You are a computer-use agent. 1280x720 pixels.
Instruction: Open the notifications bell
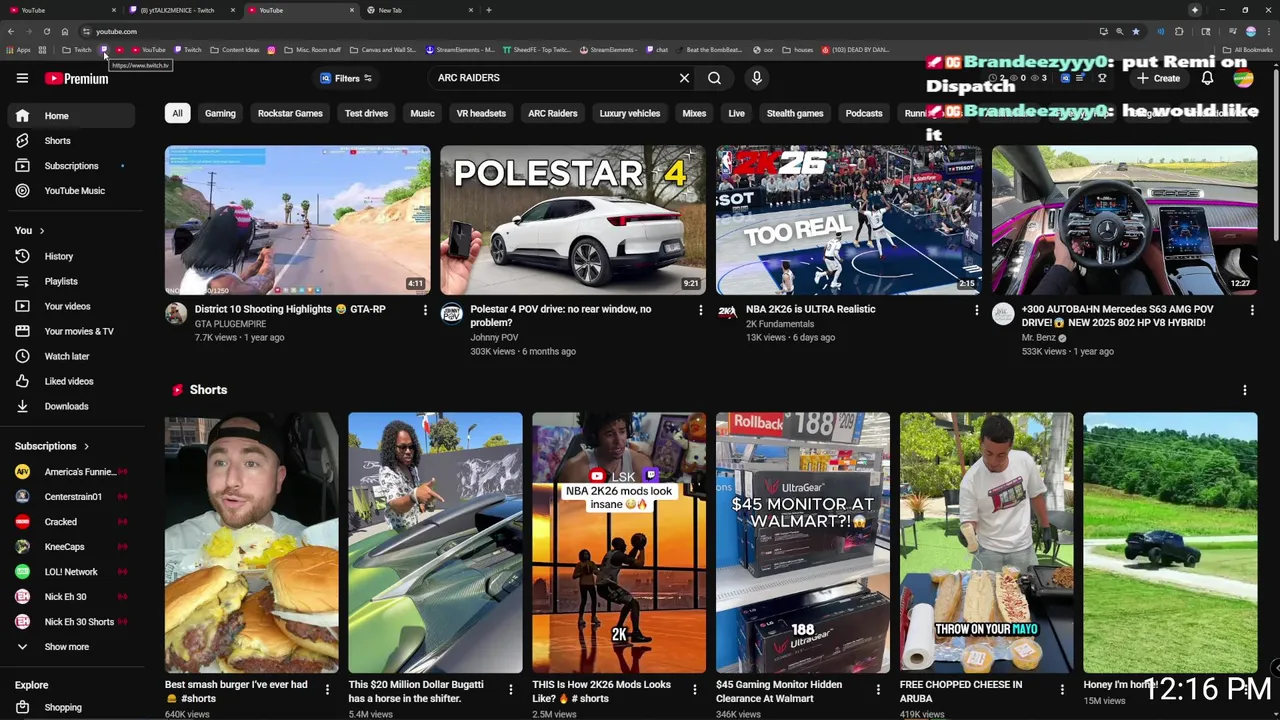tap(1207, 78)
